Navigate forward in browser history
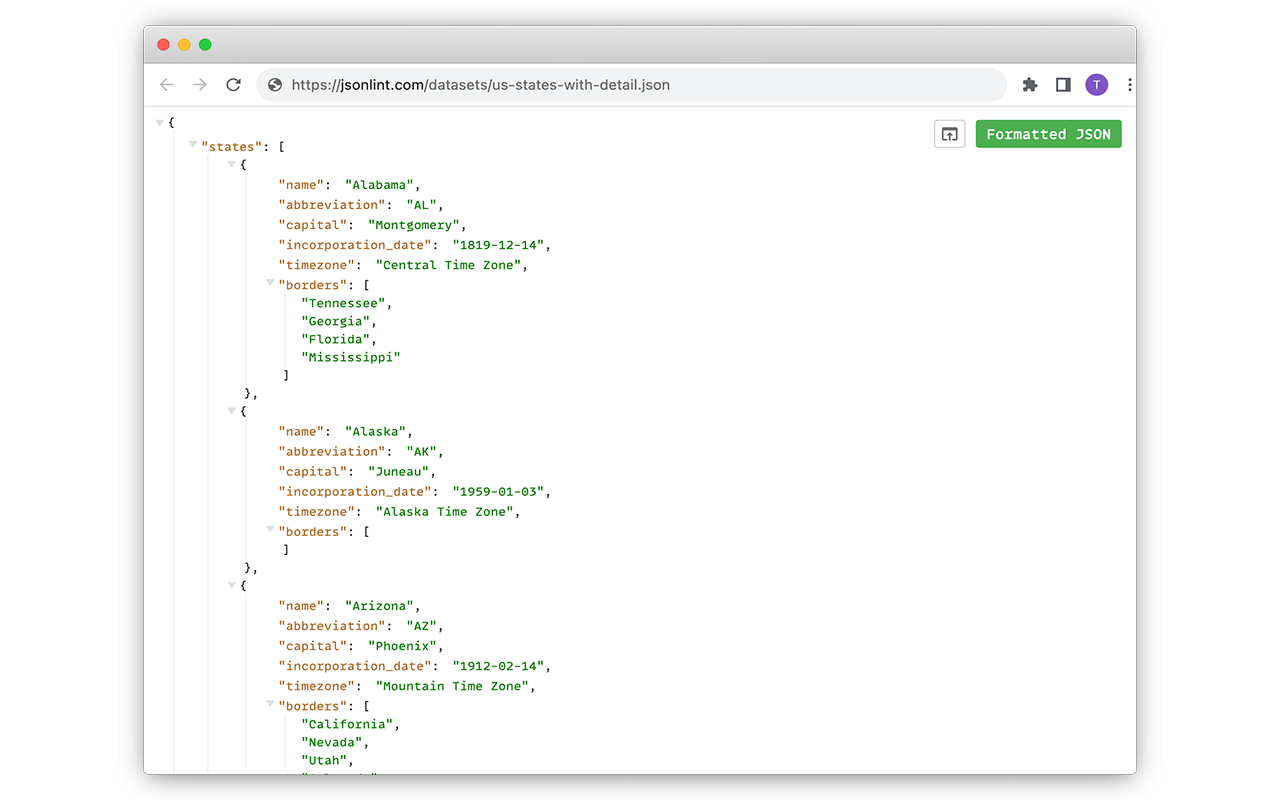 click(199, 85)
